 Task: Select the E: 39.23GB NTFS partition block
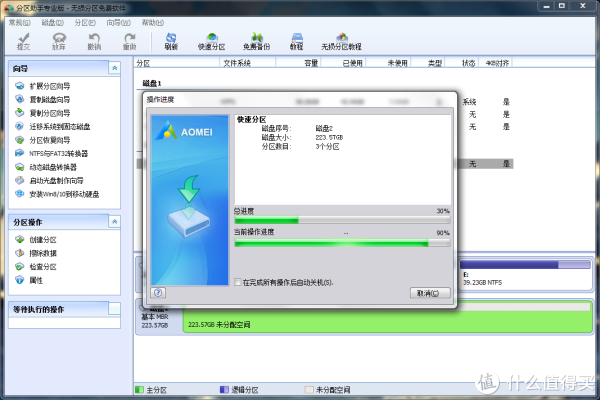(526, 274)
